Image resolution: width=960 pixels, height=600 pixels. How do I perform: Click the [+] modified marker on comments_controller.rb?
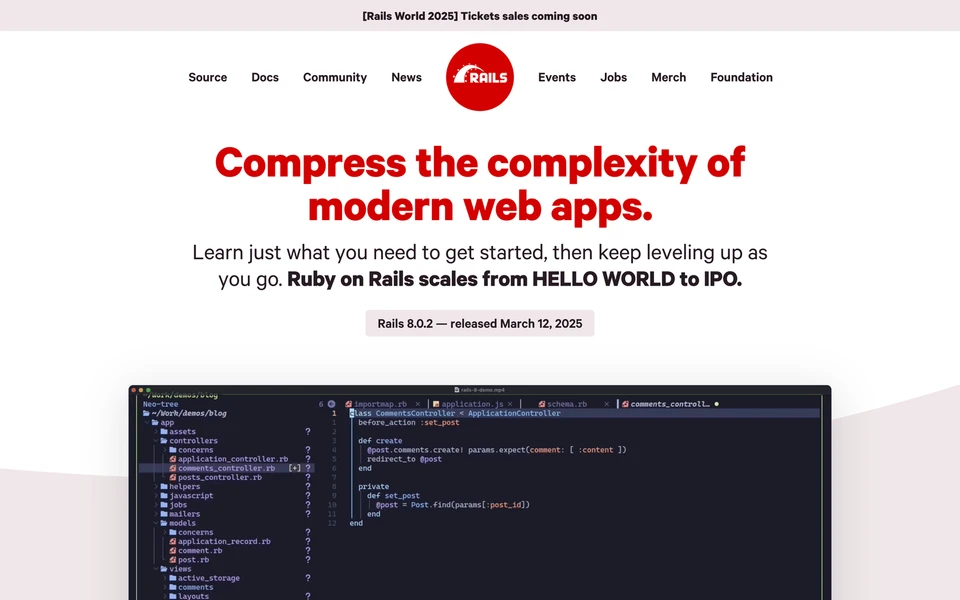294,468
